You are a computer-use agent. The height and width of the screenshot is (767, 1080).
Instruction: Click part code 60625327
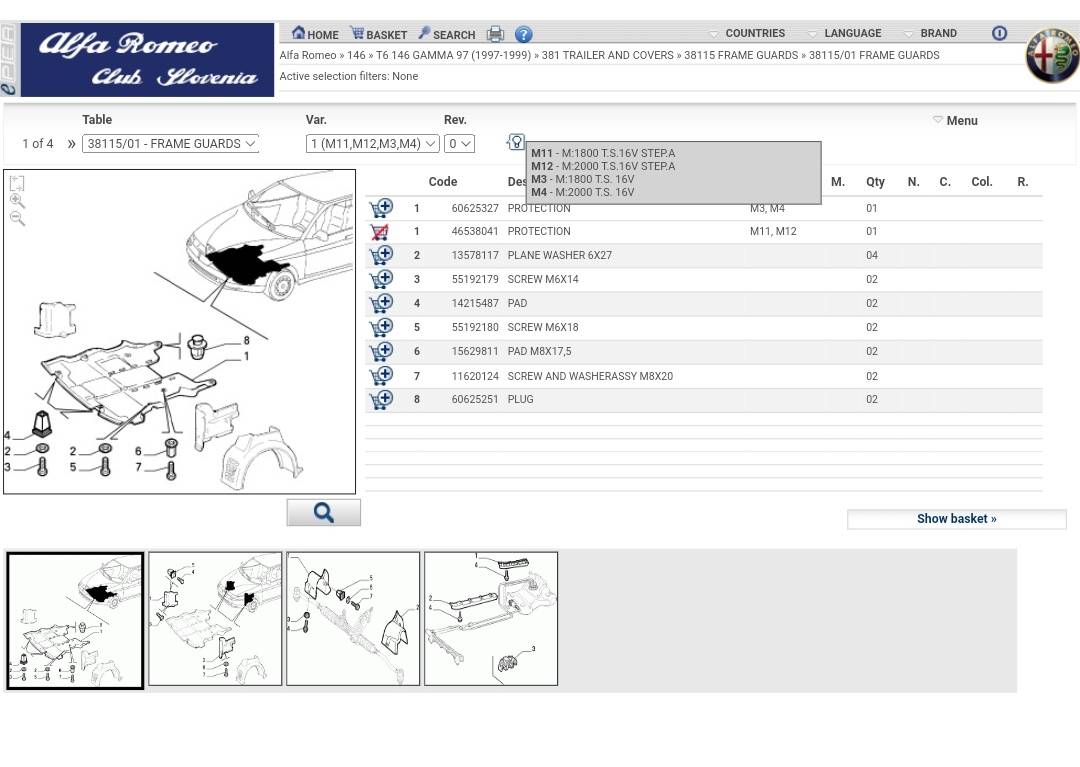coord(475,208)
